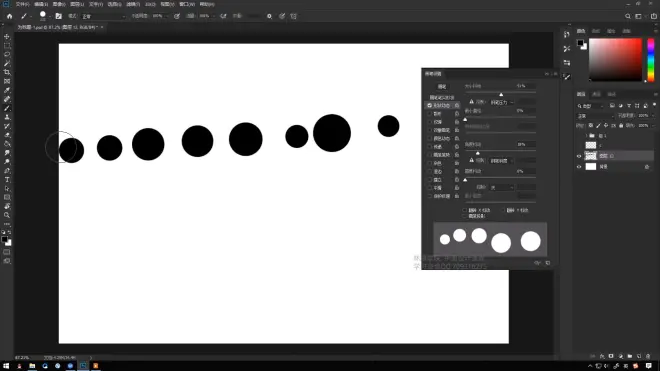Enable Dual Brush checkbox in brush settings
This screenshot has height=371, width=660.
coord(429,130)
